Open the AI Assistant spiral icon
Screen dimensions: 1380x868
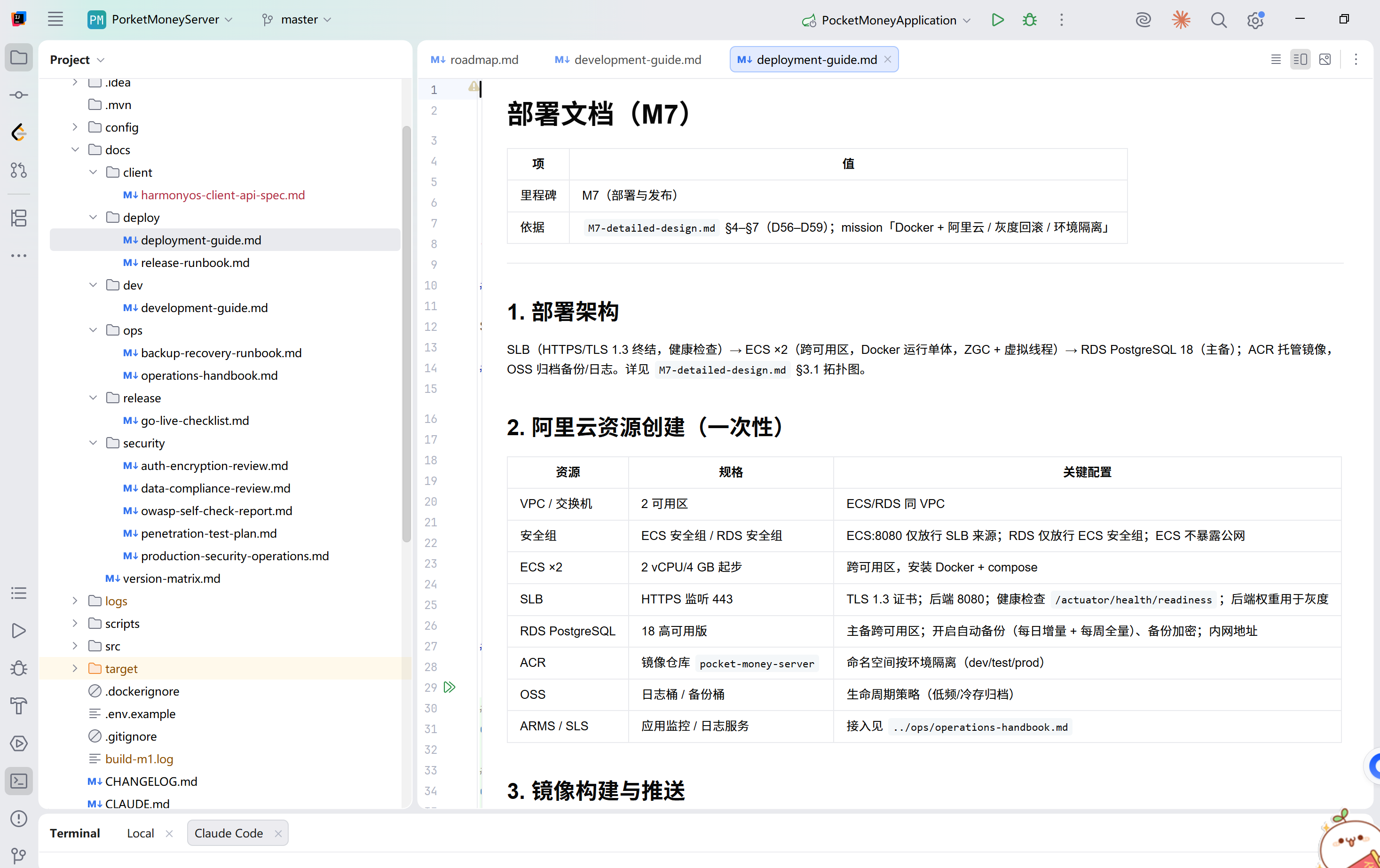coord(1143,20)
